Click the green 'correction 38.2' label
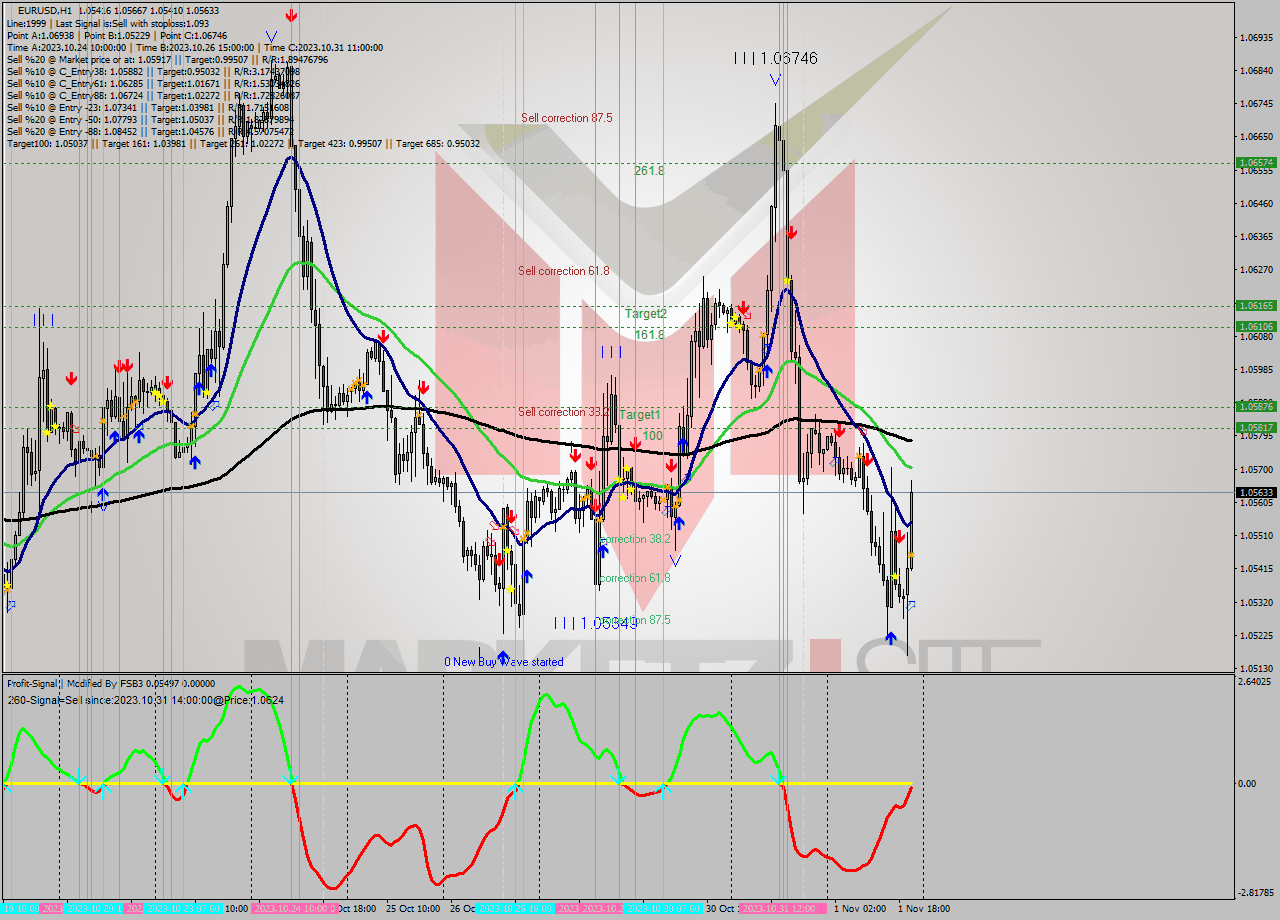Image resolution: width=1280 pixels, height=920 pixels. [x=635, y=539]
